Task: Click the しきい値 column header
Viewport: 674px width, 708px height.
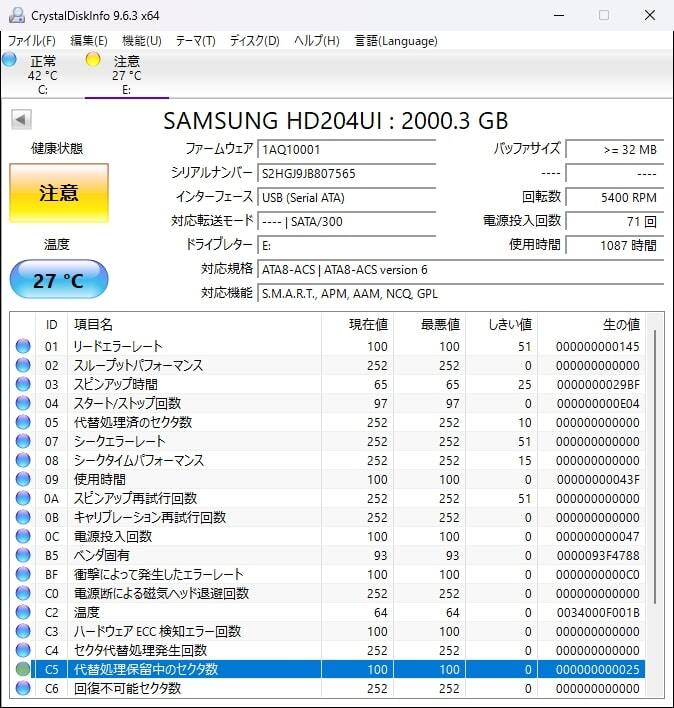Action: pyautogui.click(x=502, y=324)
